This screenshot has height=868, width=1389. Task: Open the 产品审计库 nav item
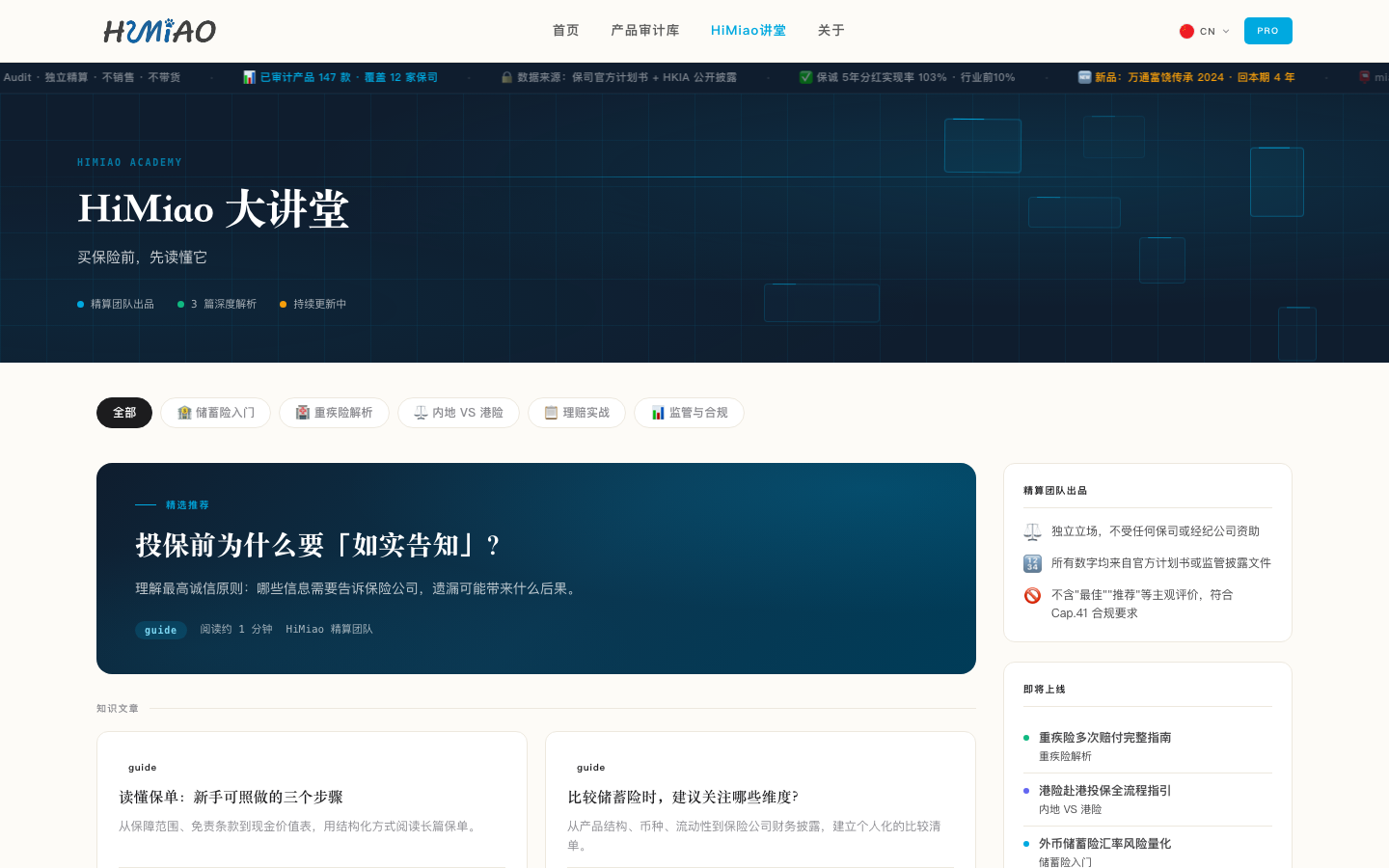point(644,31)
